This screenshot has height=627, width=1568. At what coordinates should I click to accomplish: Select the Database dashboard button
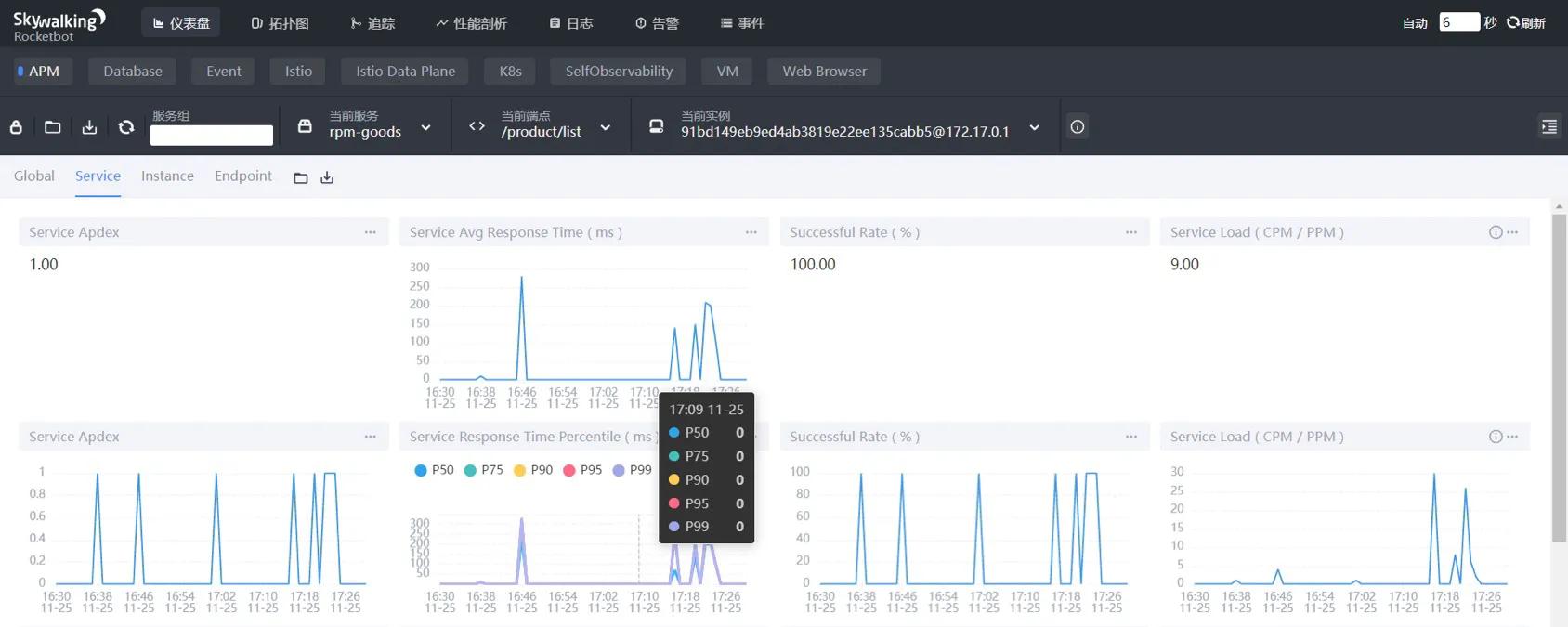pos(133,72)
